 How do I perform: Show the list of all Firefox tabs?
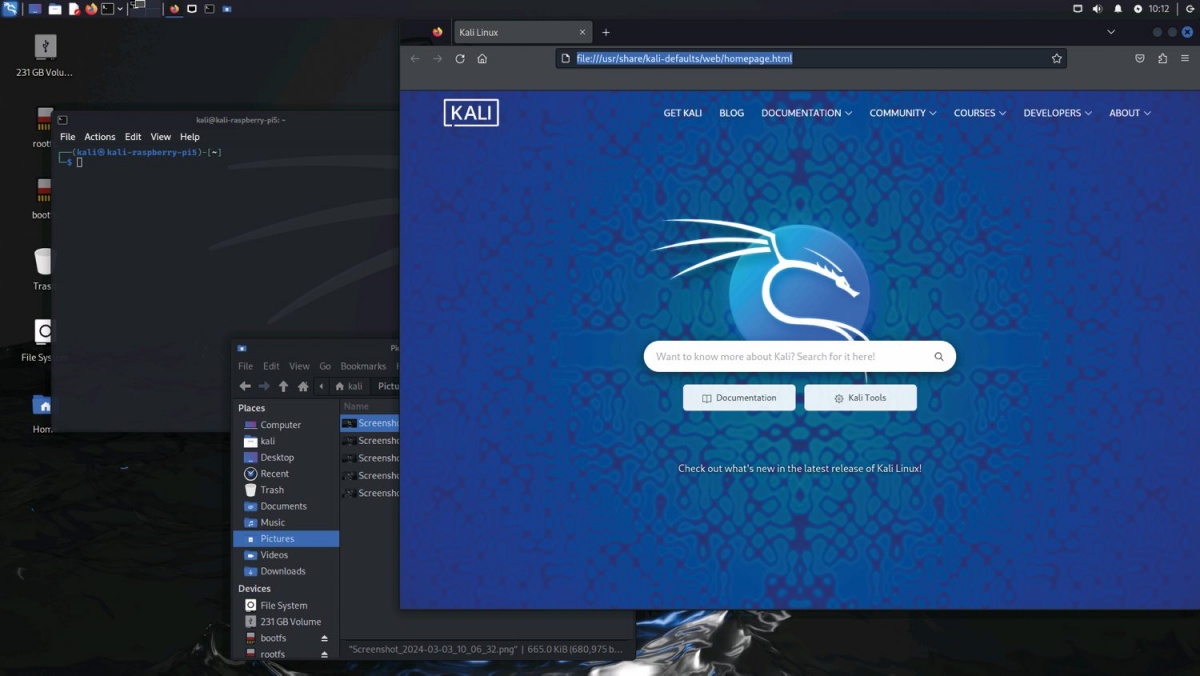click(1111, 32)
